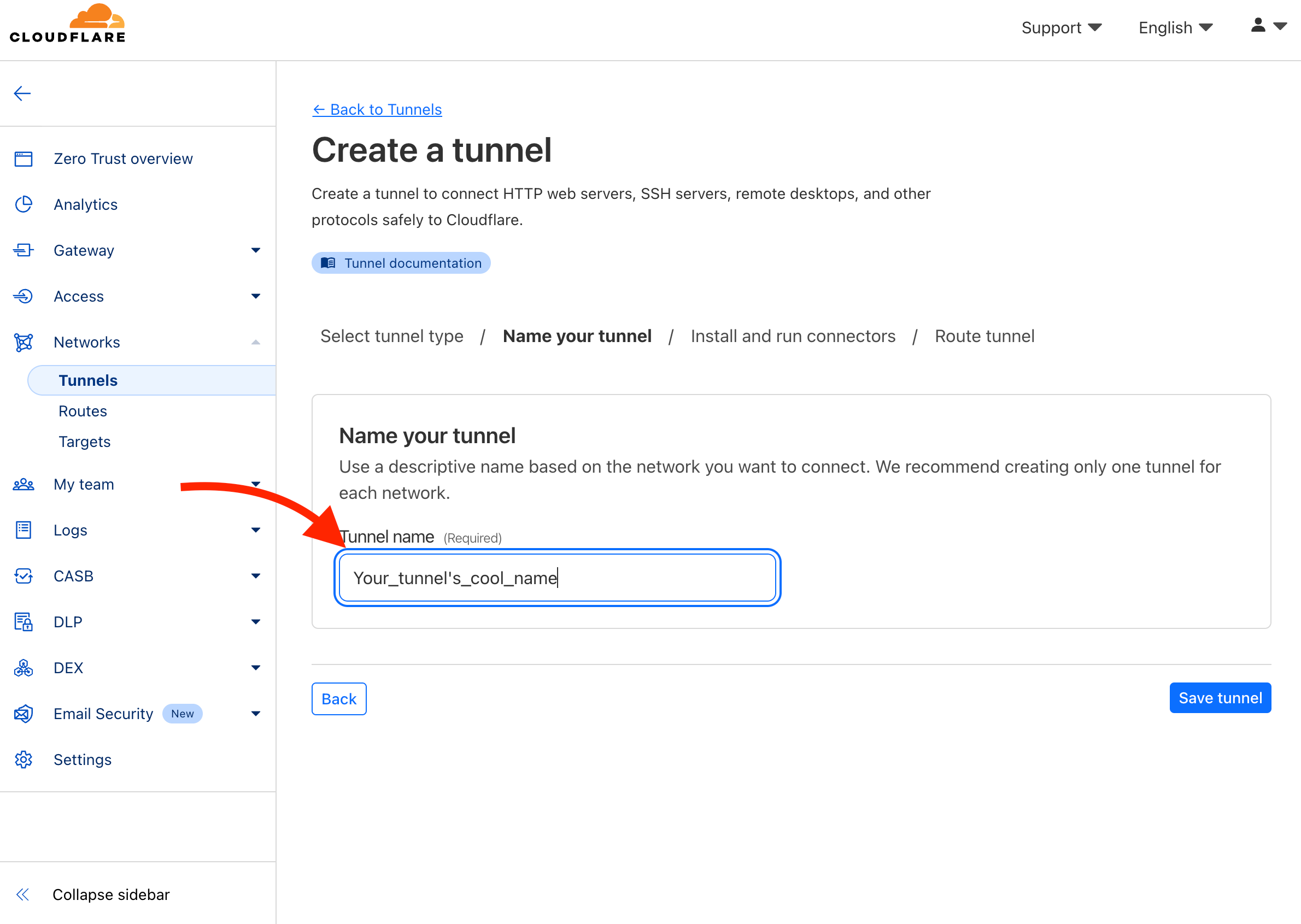This screenshot has height=924, width=1301.
Task: Click the Networks node icon
Action: [x=24, y=343]
